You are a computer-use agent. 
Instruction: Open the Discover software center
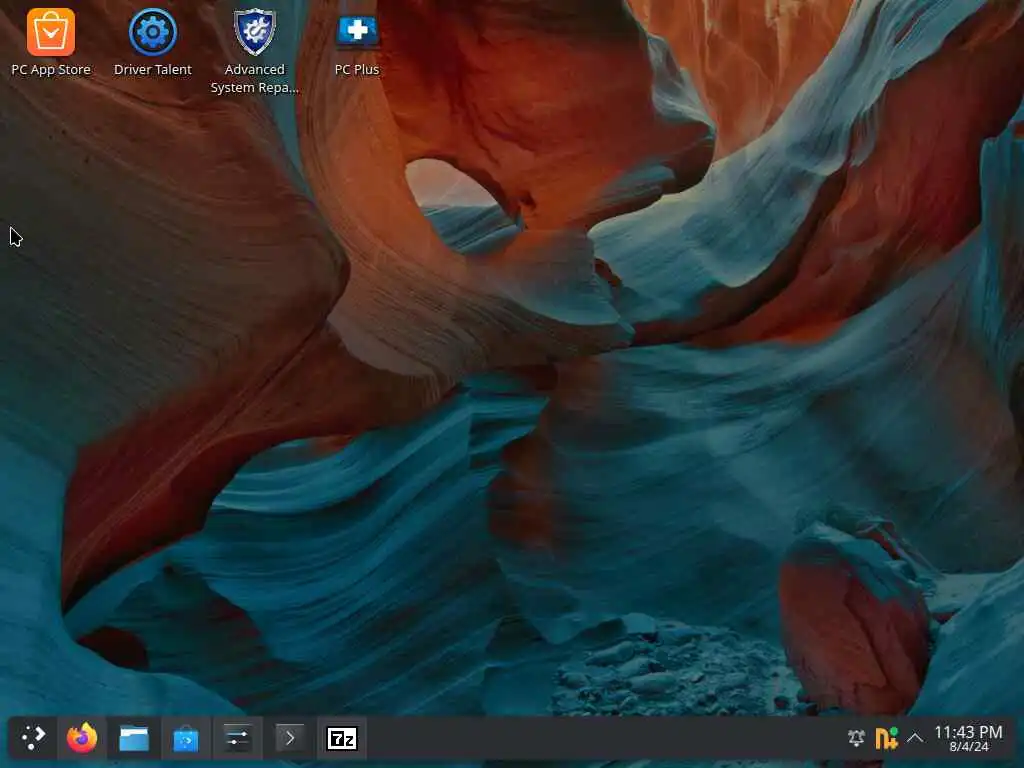pos(185,738)
